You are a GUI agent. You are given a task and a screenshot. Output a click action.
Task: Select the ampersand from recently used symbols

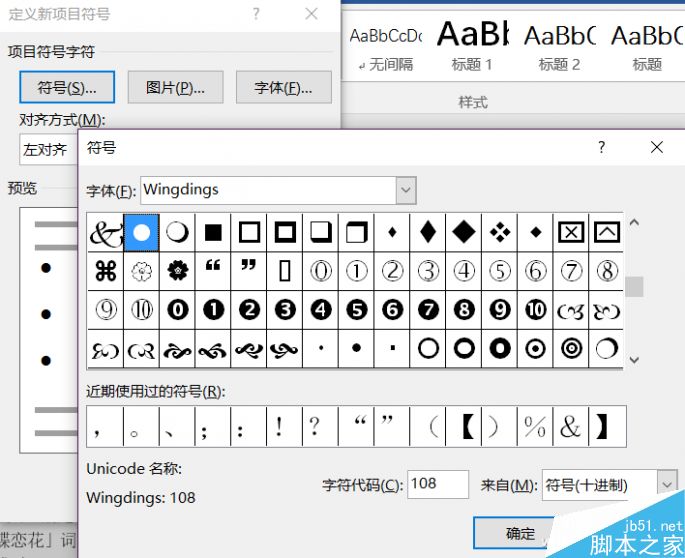pos(570,427)
